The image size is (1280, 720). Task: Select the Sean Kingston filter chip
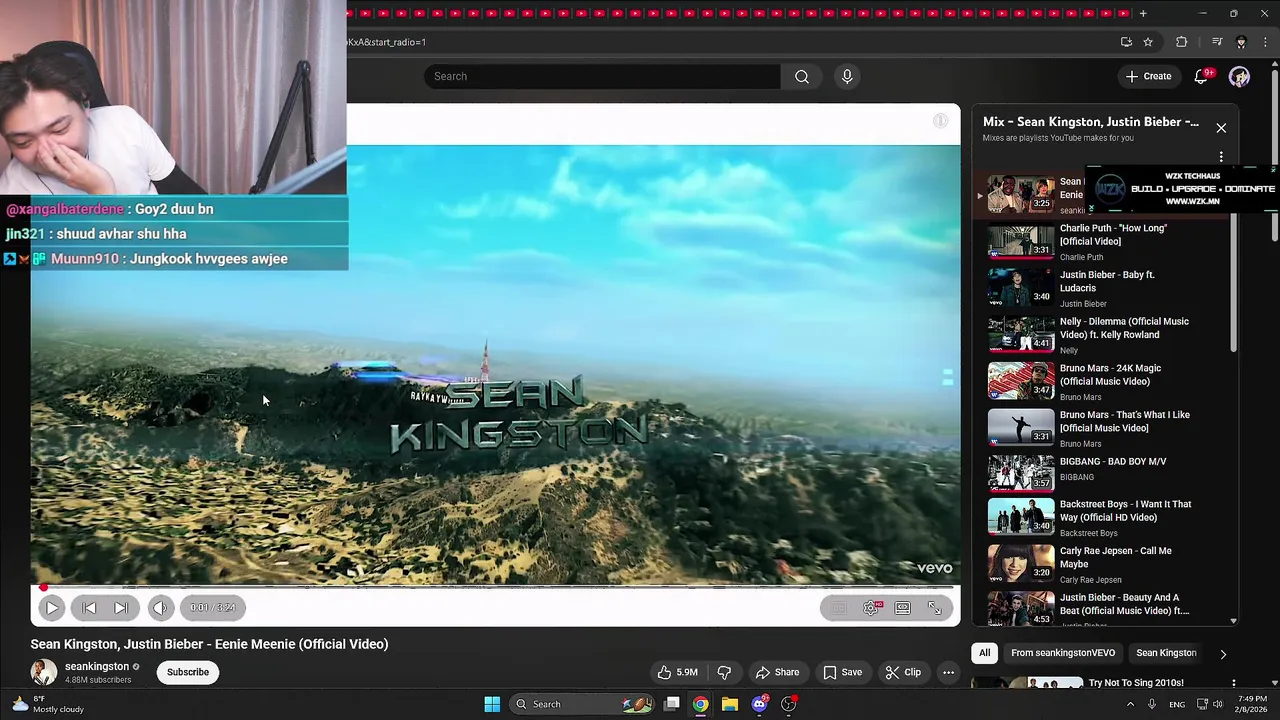tap(1166, 653)
